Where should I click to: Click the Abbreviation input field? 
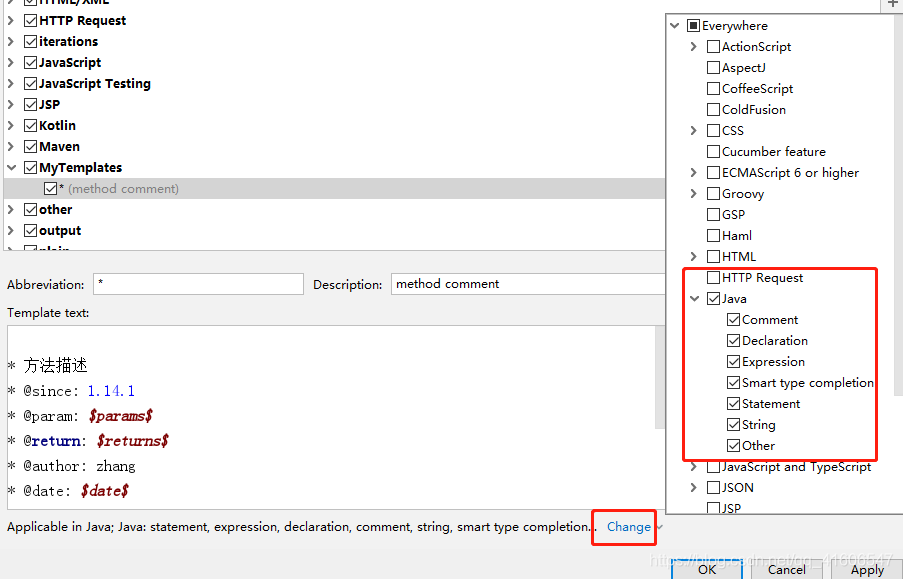(198, 284)
